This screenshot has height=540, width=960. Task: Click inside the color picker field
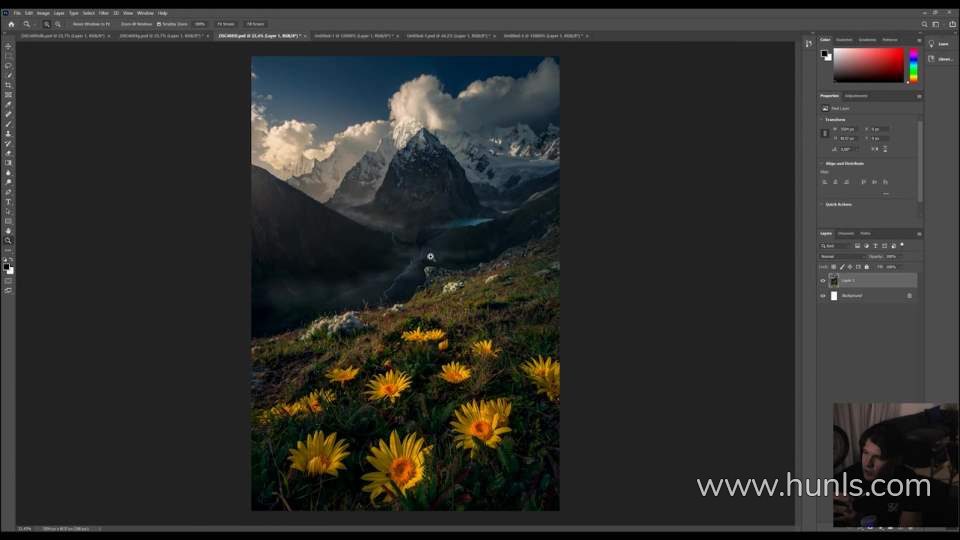pos(868,66)
